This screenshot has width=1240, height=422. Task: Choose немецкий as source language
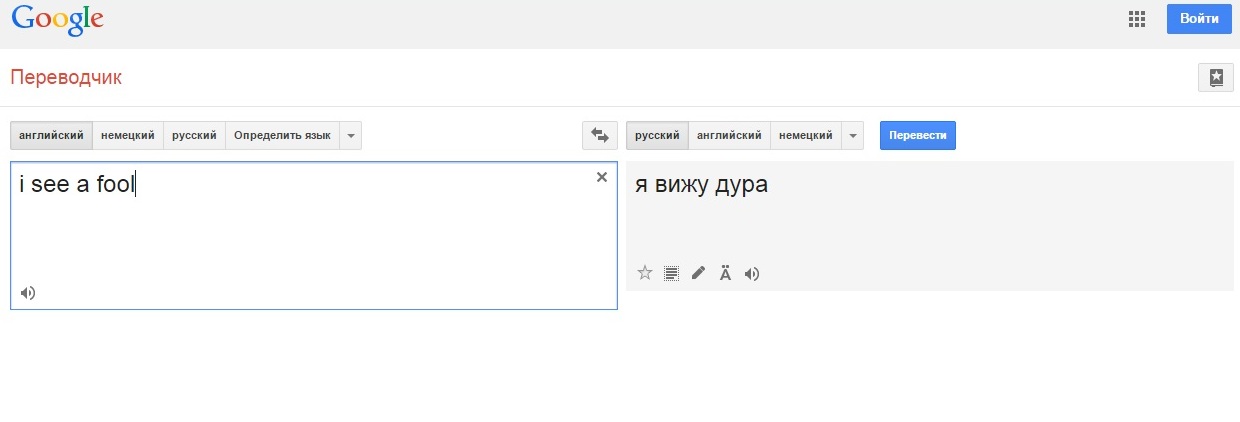click(x=127, y=135)
